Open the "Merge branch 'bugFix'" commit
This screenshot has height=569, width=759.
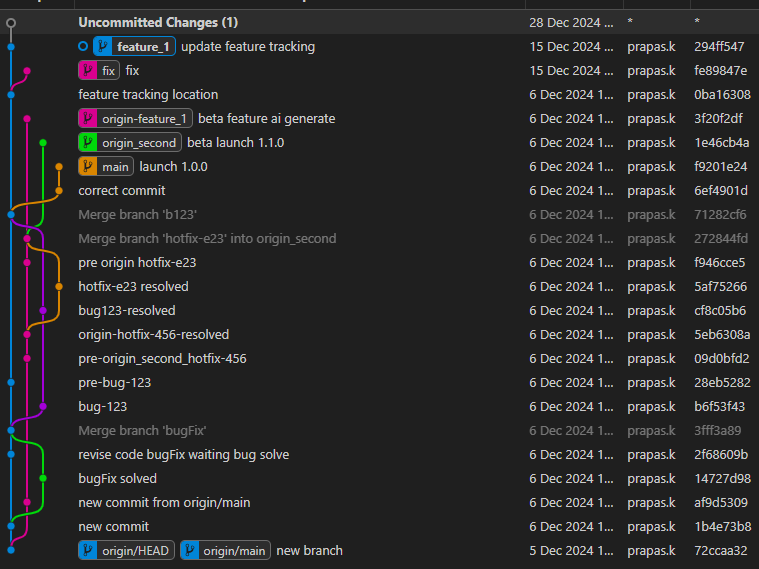[x=142, y=431]
